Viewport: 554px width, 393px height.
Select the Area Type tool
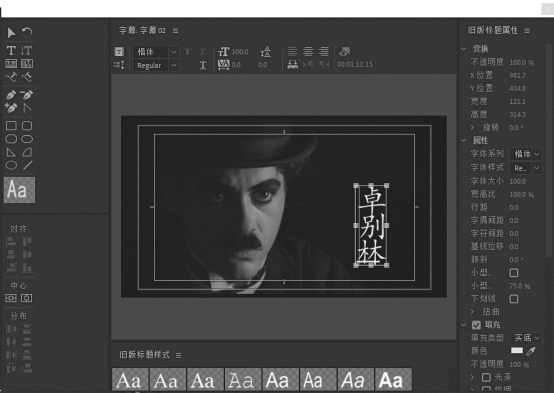(x=11, y=64)
